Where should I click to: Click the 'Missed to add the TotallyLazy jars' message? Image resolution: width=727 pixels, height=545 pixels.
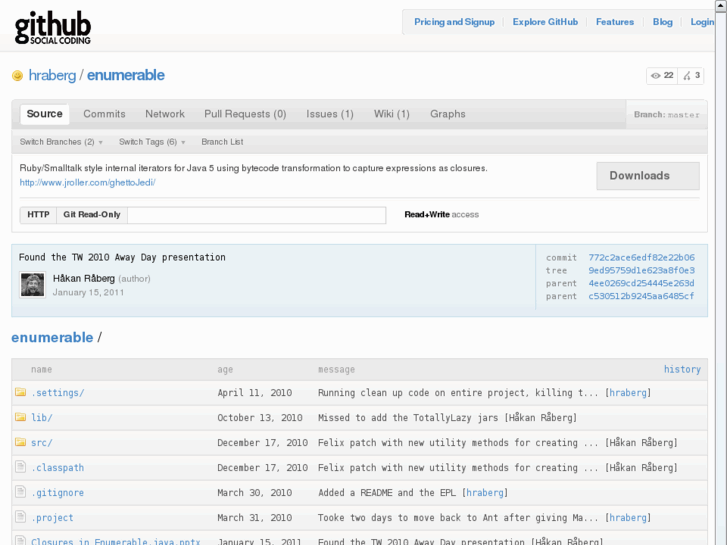(408, 418)
